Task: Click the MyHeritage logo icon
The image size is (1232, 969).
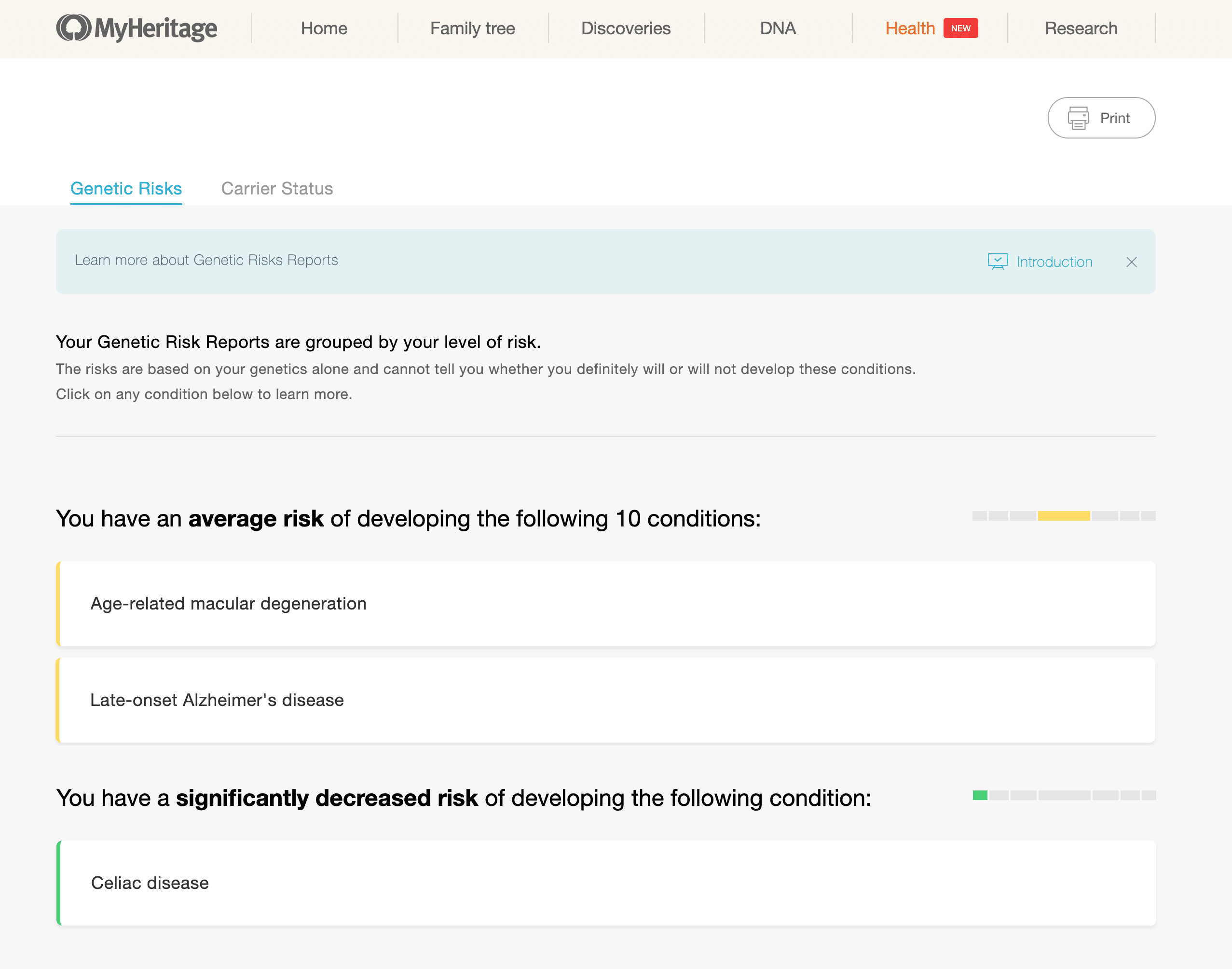Action: tap(74, 28)
